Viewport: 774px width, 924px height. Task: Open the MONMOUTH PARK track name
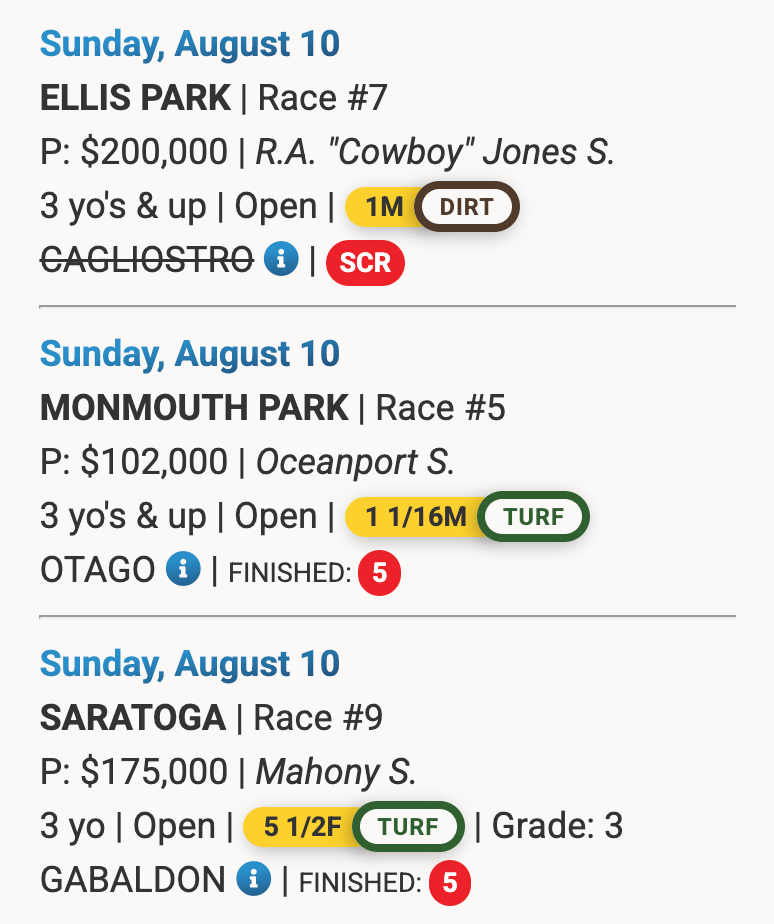[194, 408]
